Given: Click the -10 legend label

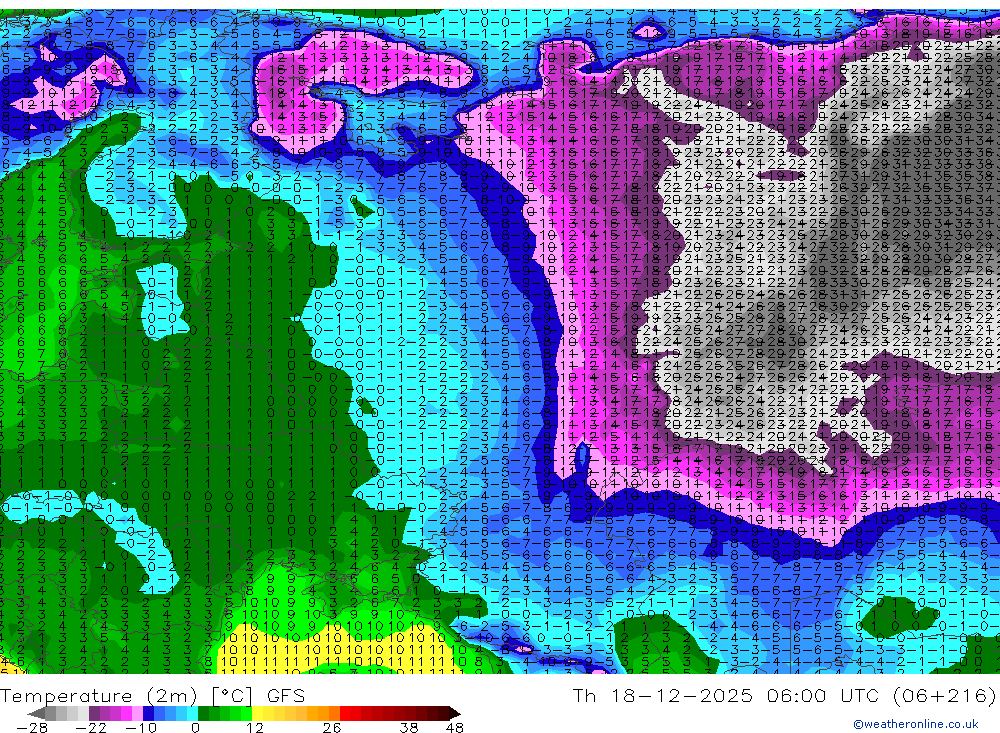Looking at the screenshot, I should pos(141,727).
